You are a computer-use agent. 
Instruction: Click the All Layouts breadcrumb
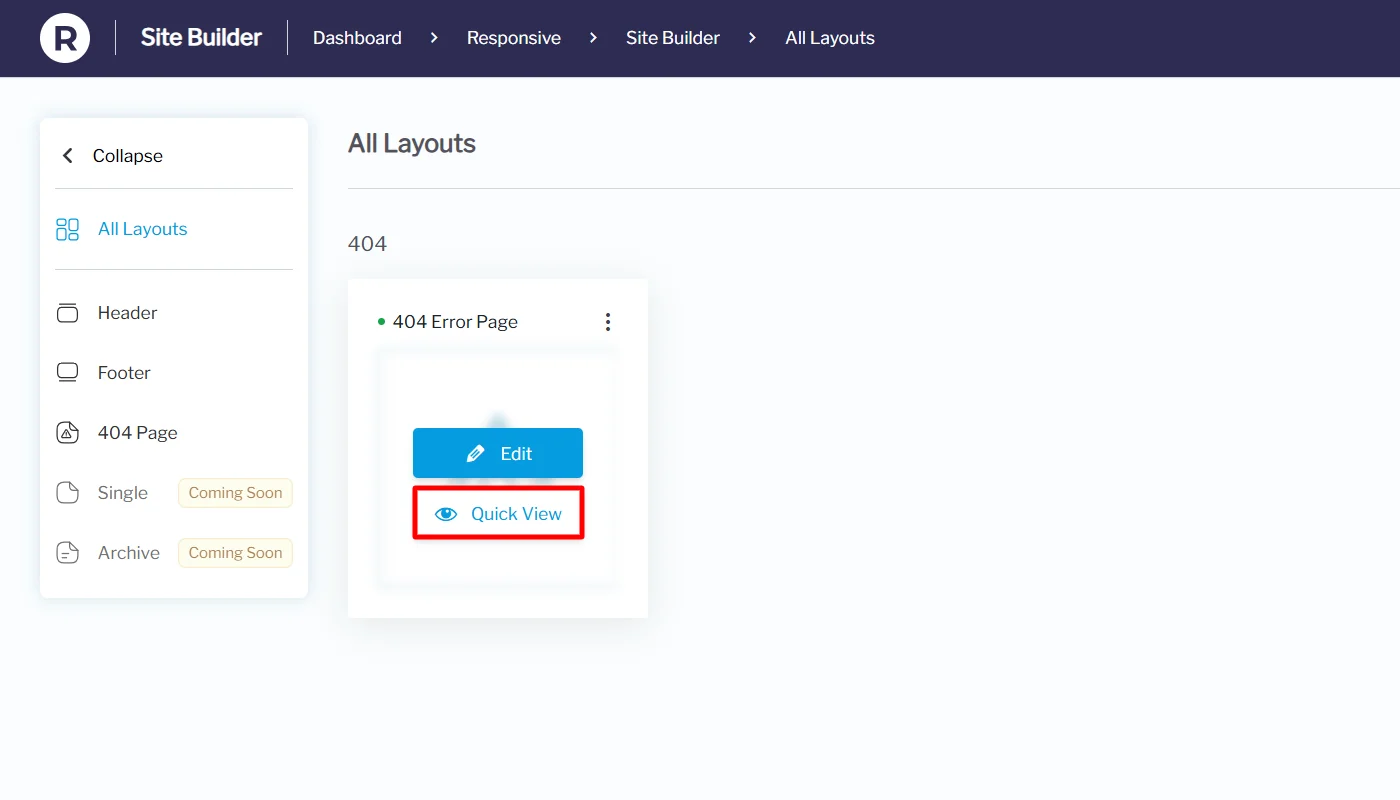coord(830,38)
